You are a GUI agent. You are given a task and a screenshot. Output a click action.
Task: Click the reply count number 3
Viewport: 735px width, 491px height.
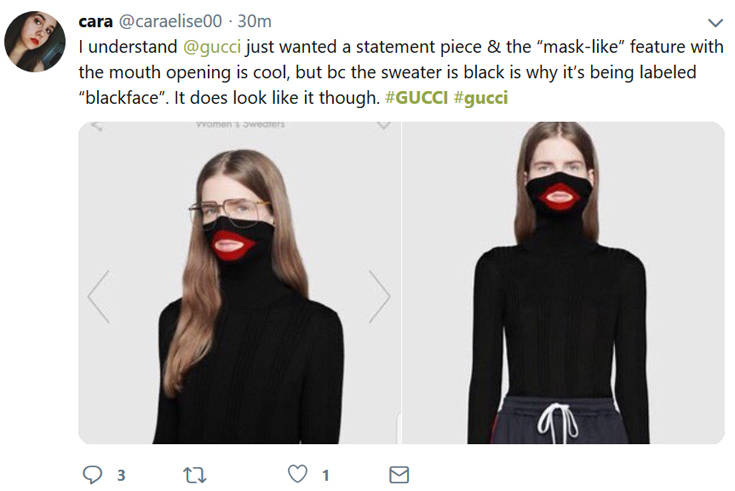(121, 476)
